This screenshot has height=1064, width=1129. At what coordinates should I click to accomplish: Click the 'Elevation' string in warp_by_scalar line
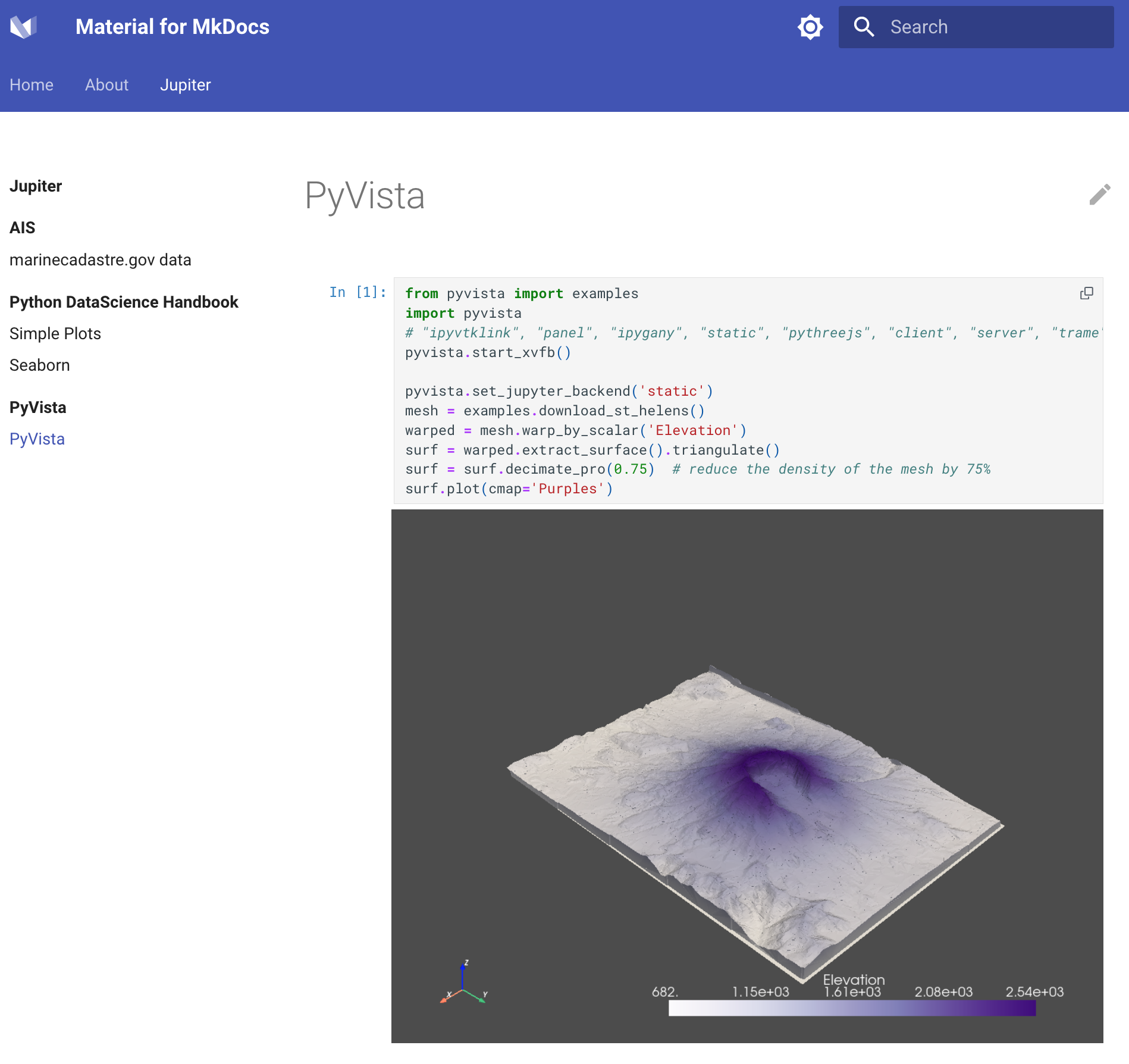click(692, 430)
